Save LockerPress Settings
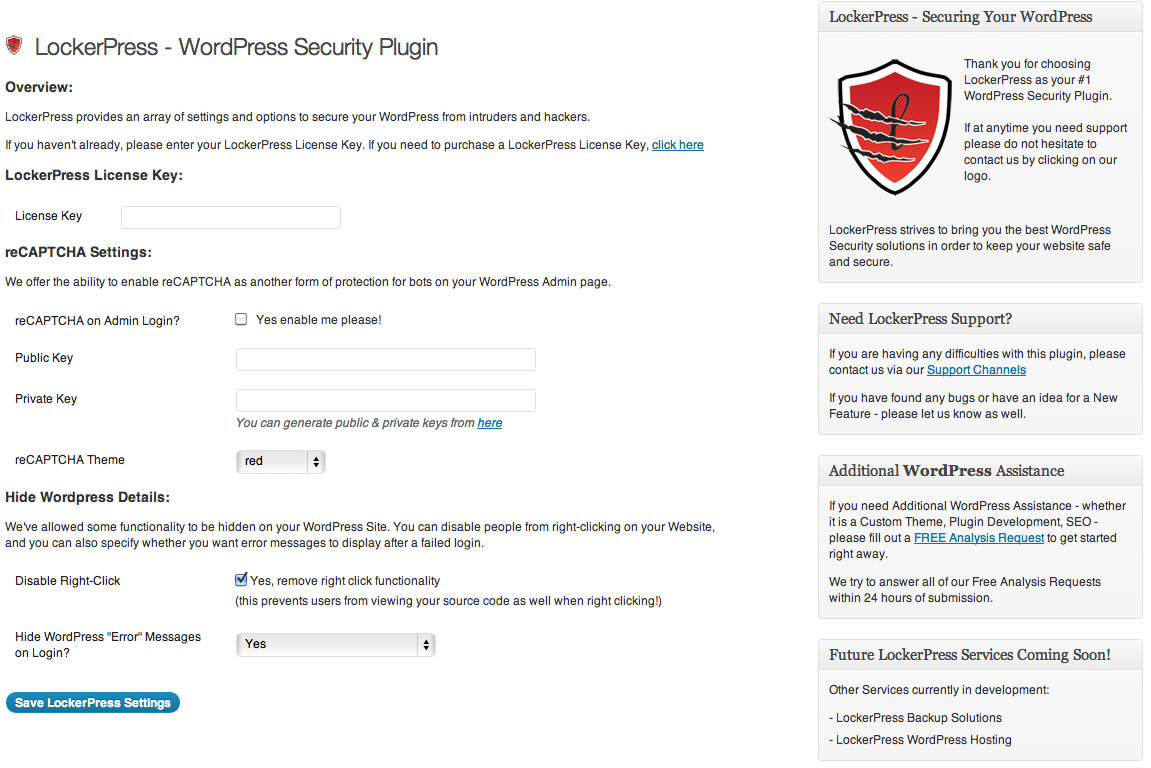This screenshot has height=768, width=1151. (x=92, y=703)
